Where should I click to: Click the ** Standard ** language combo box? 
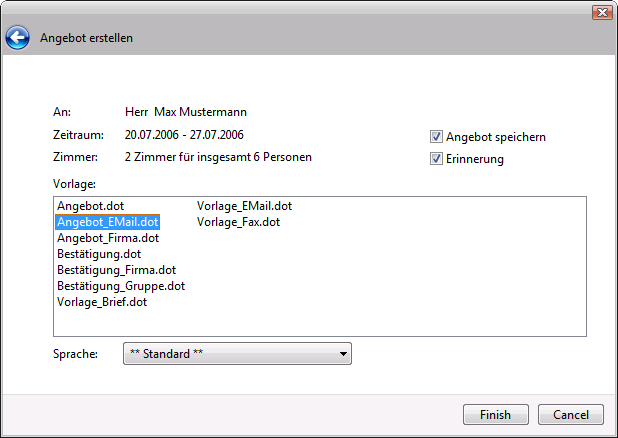tap(237, 354)
